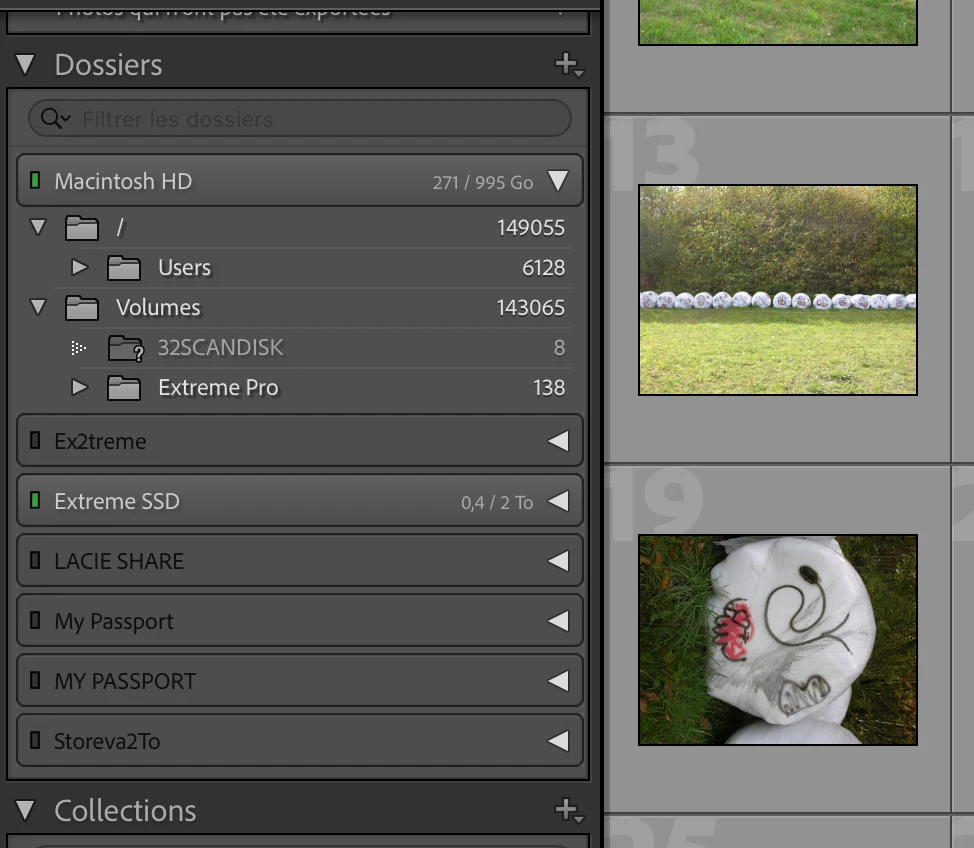The height and width of the screenshot is (848, 974).
Task: Expand the Ex2treme volume arrow
Action: coord(558,441)
